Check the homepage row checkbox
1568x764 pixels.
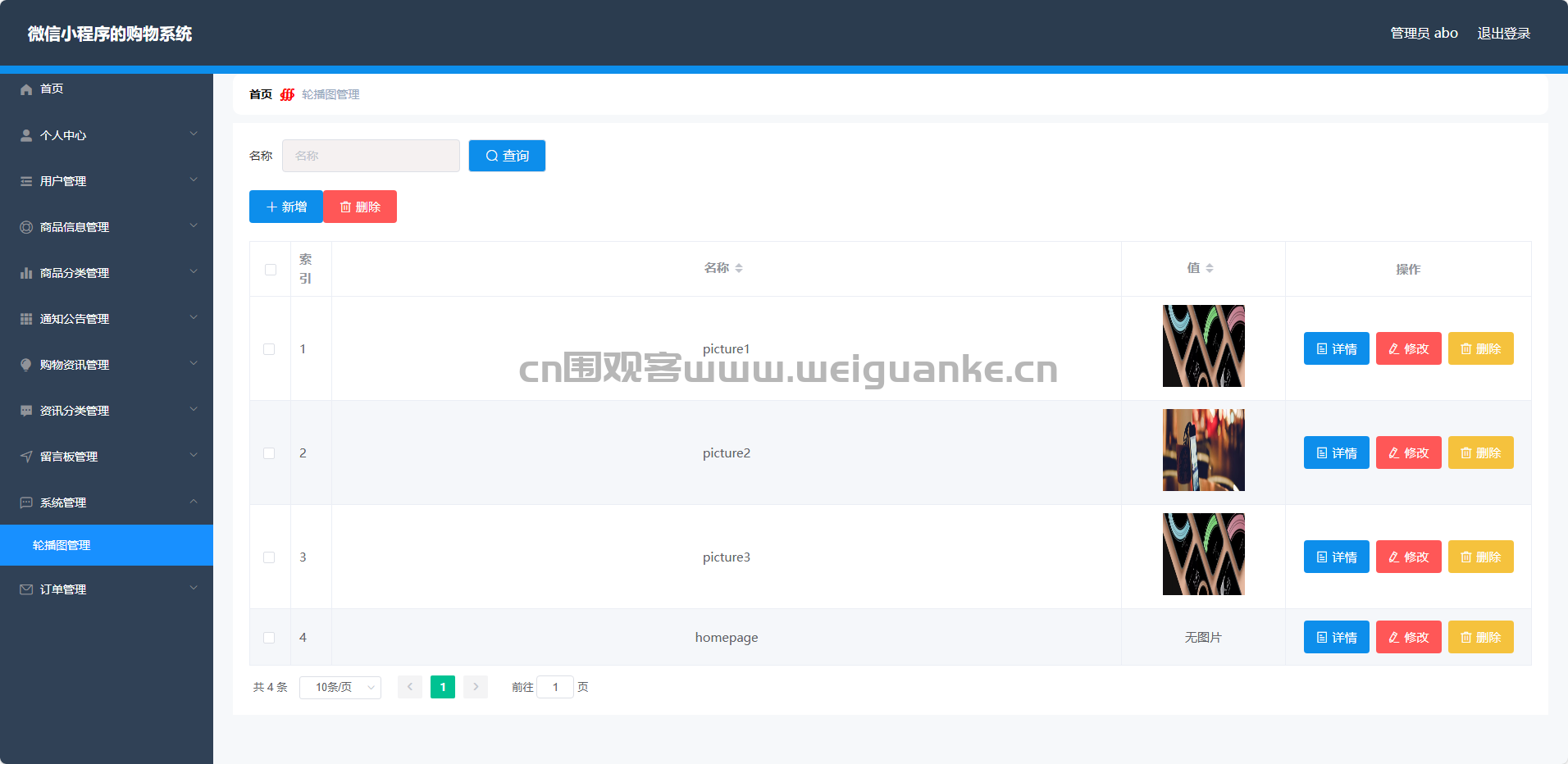pyautogui.click(x=269, y=638)
